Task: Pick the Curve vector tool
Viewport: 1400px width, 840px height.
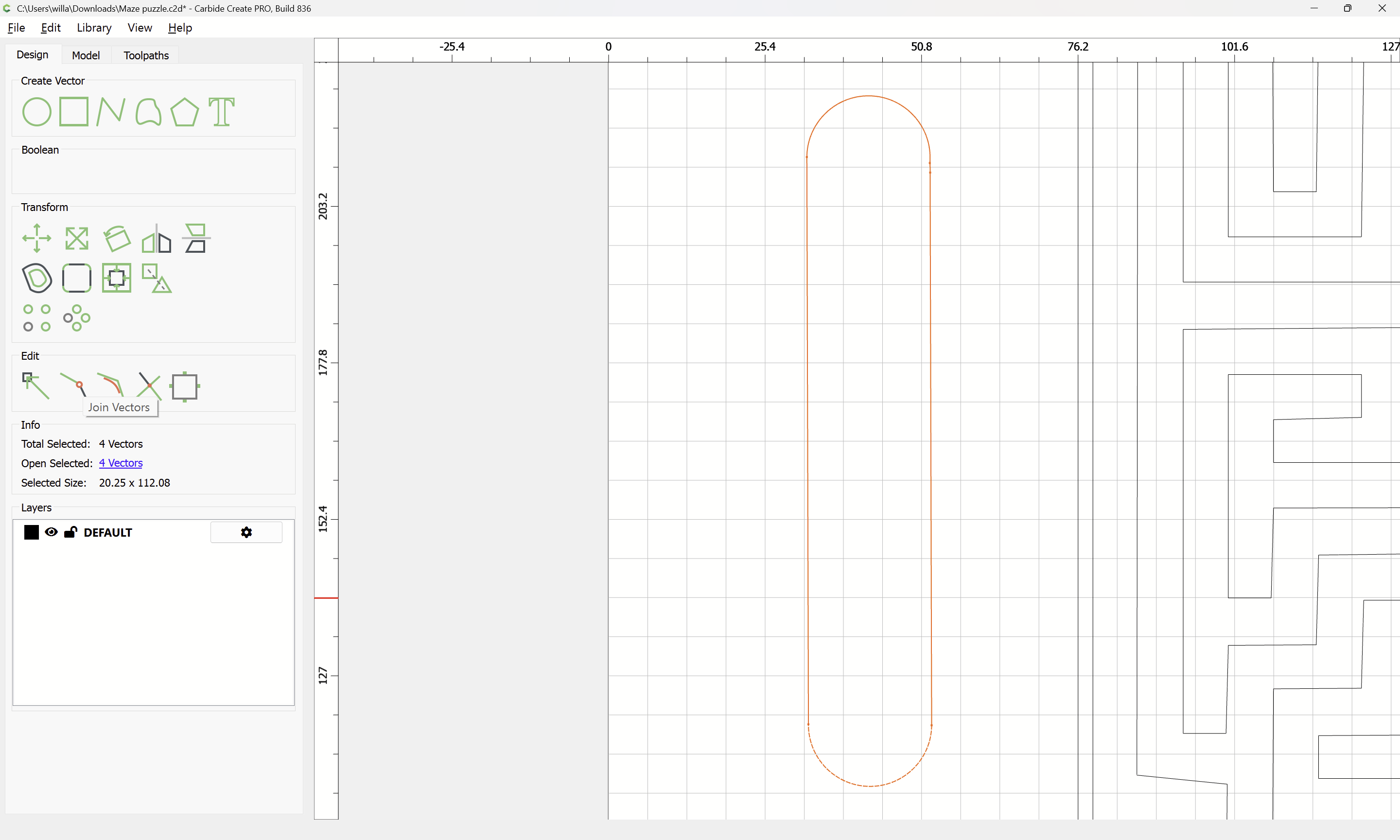Action: point(148,111)
